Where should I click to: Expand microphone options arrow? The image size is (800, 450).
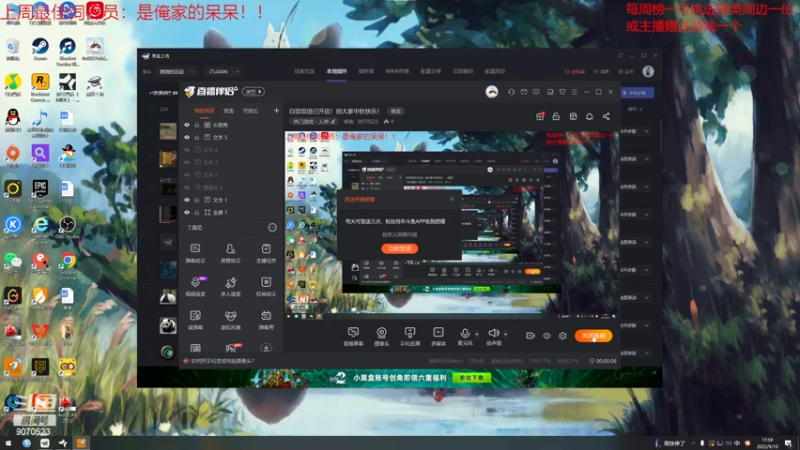[x=477, y=334]
